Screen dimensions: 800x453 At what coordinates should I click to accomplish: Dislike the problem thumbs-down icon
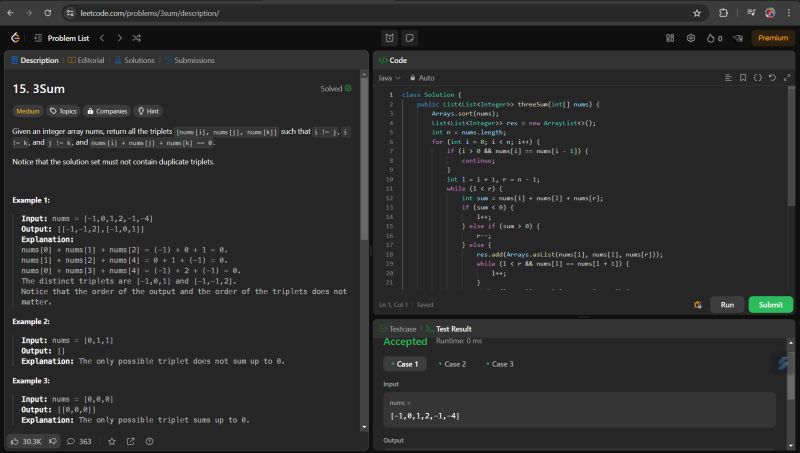tap(53, 441)
